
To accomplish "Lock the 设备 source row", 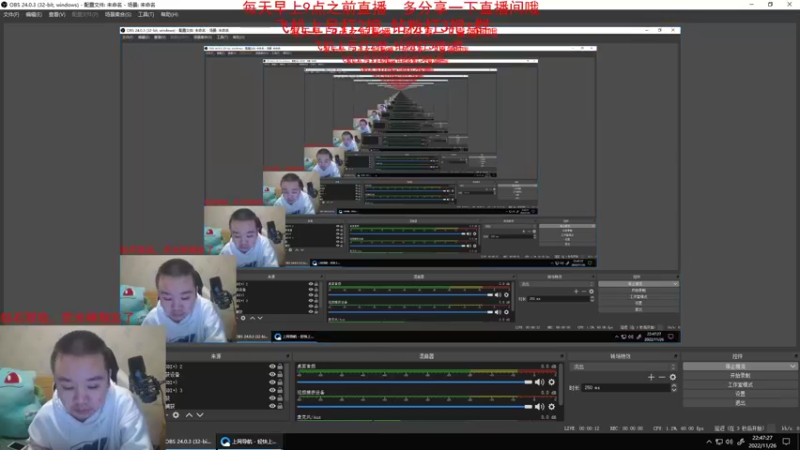I will [x=280, y=374].
